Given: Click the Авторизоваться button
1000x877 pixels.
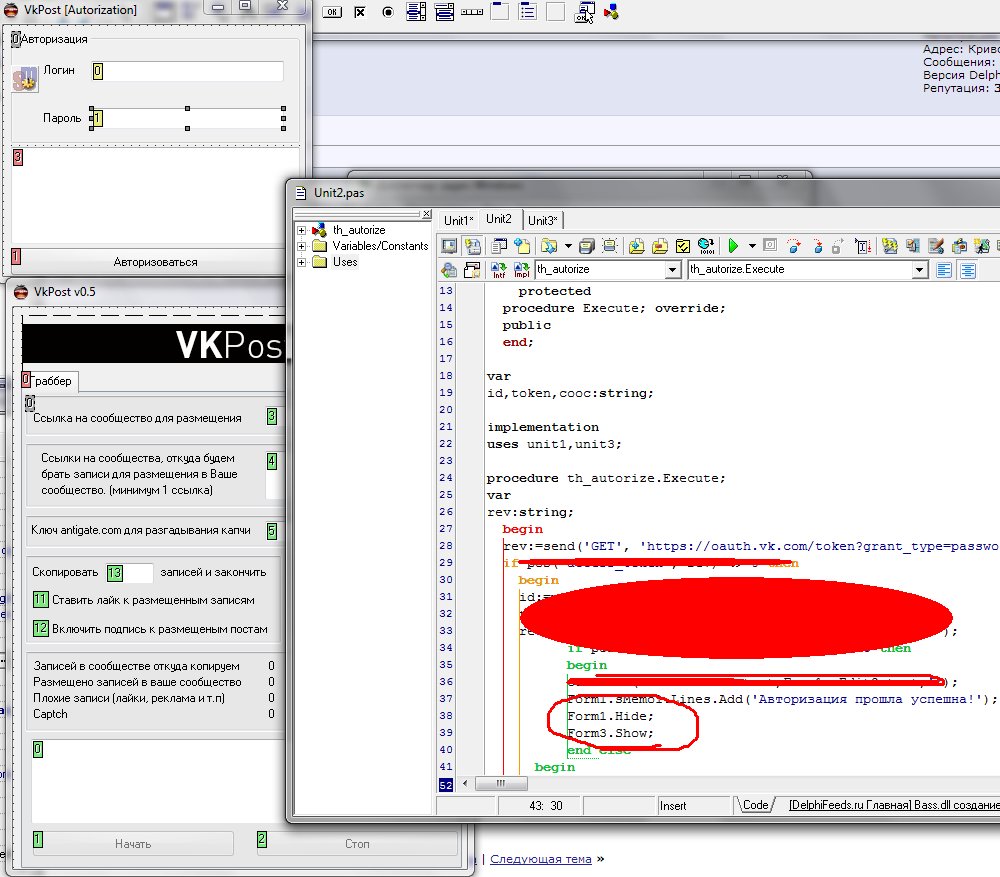Looking at the screenshot, I should (x=156, y=262).
